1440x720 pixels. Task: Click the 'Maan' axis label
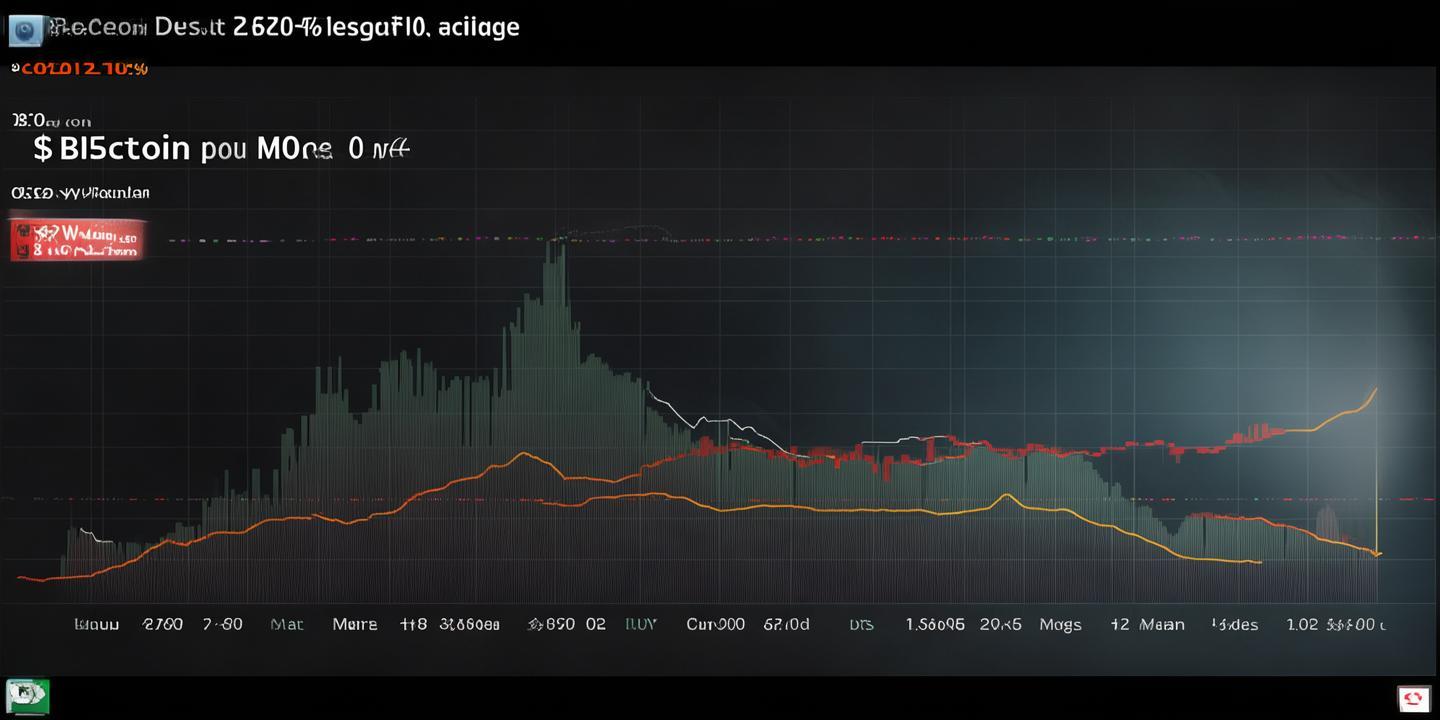pos(1163,624)
